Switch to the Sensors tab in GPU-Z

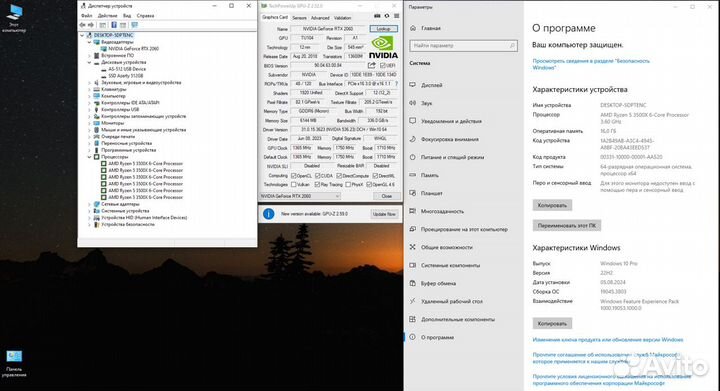click(x=299, y=18)
